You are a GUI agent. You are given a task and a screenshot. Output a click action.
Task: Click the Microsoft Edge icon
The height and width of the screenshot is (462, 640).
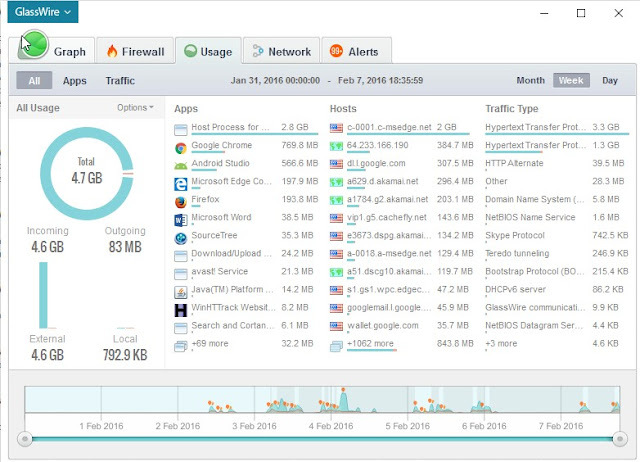click(180, 184)
